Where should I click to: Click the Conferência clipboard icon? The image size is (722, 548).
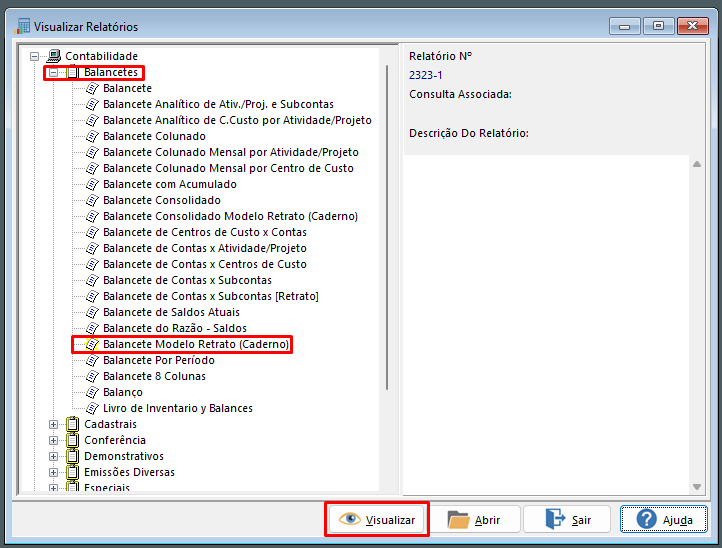tap(73, 440)
